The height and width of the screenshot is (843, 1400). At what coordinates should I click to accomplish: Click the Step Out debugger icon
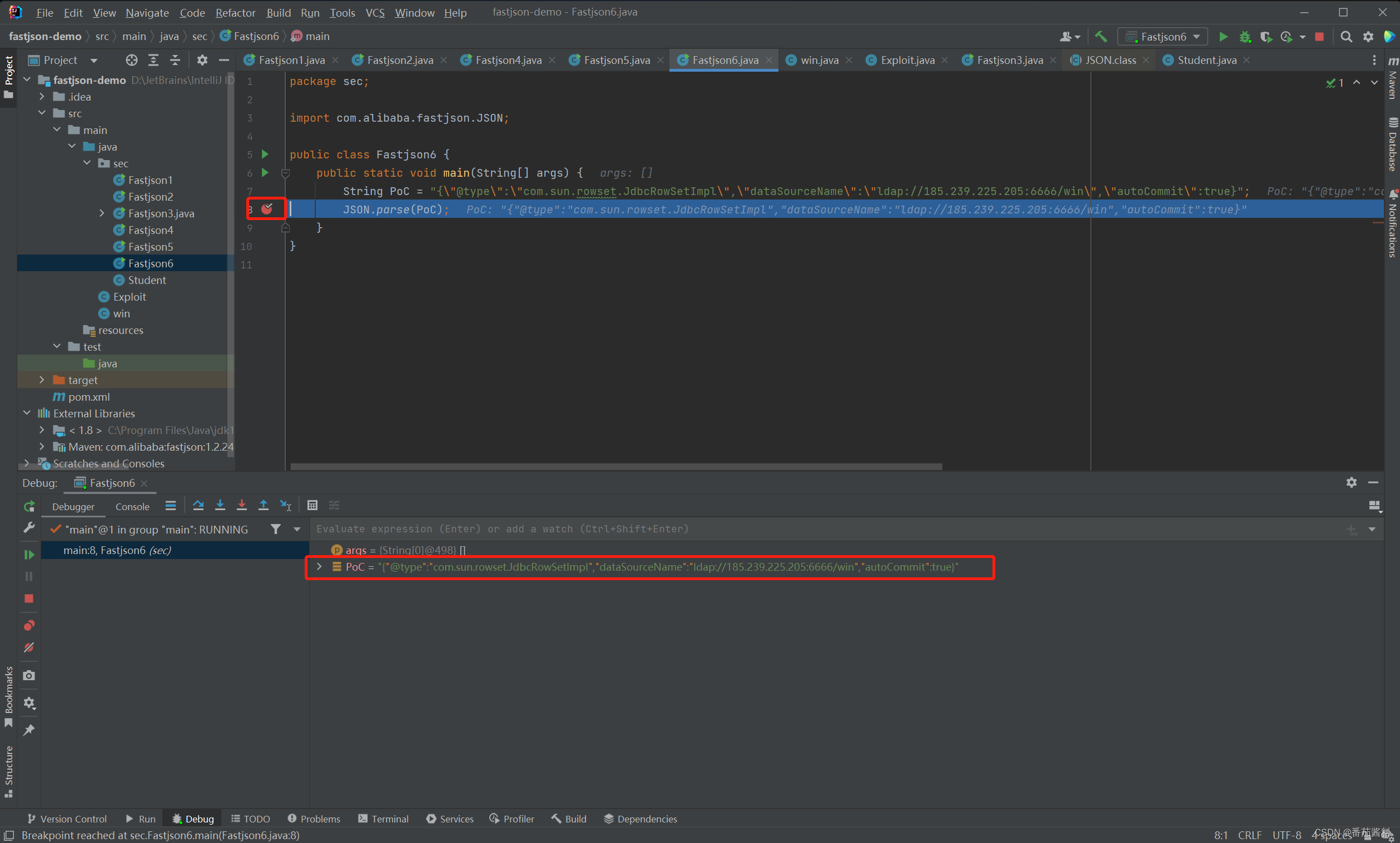263,505
